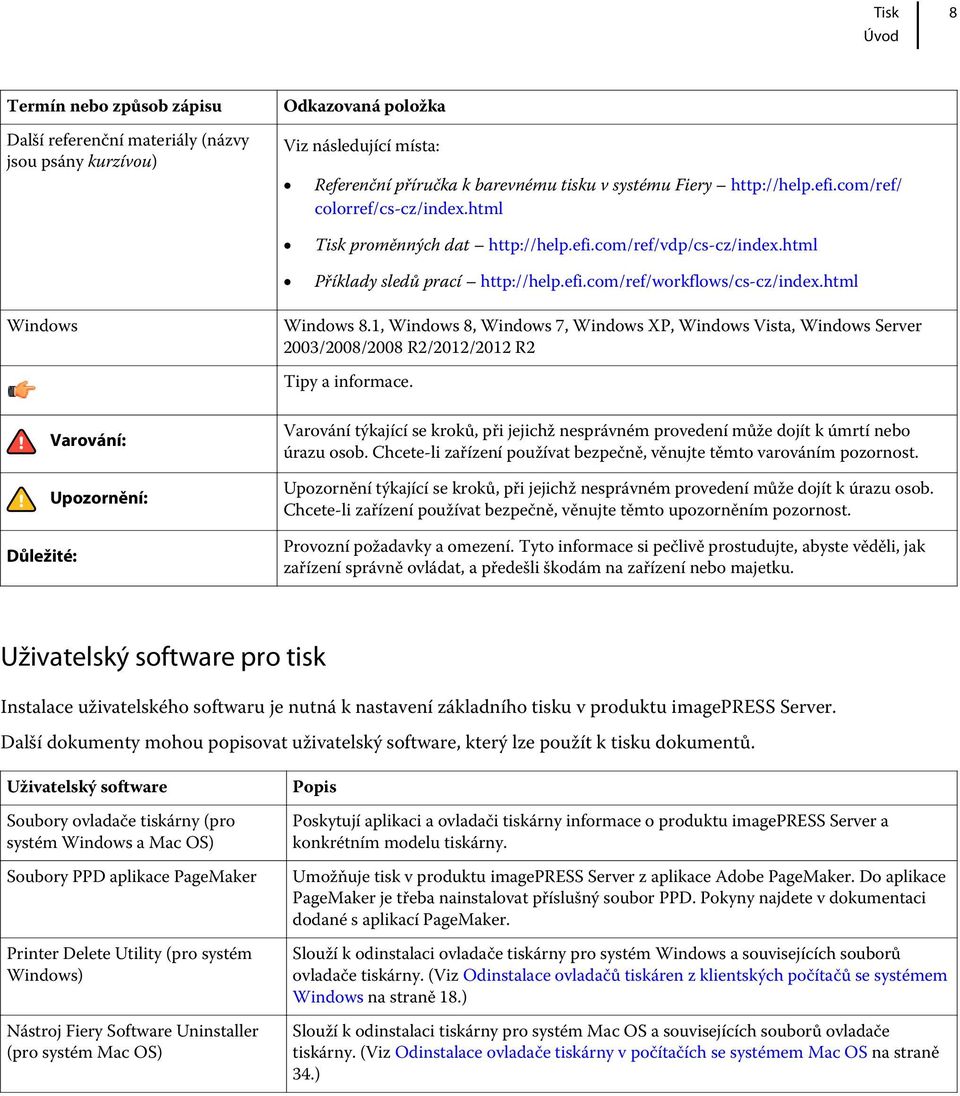Open the colorref/cs-cz/index.html help link
This screenshot has height=1096, width=960.
click(x=608, y=196)
